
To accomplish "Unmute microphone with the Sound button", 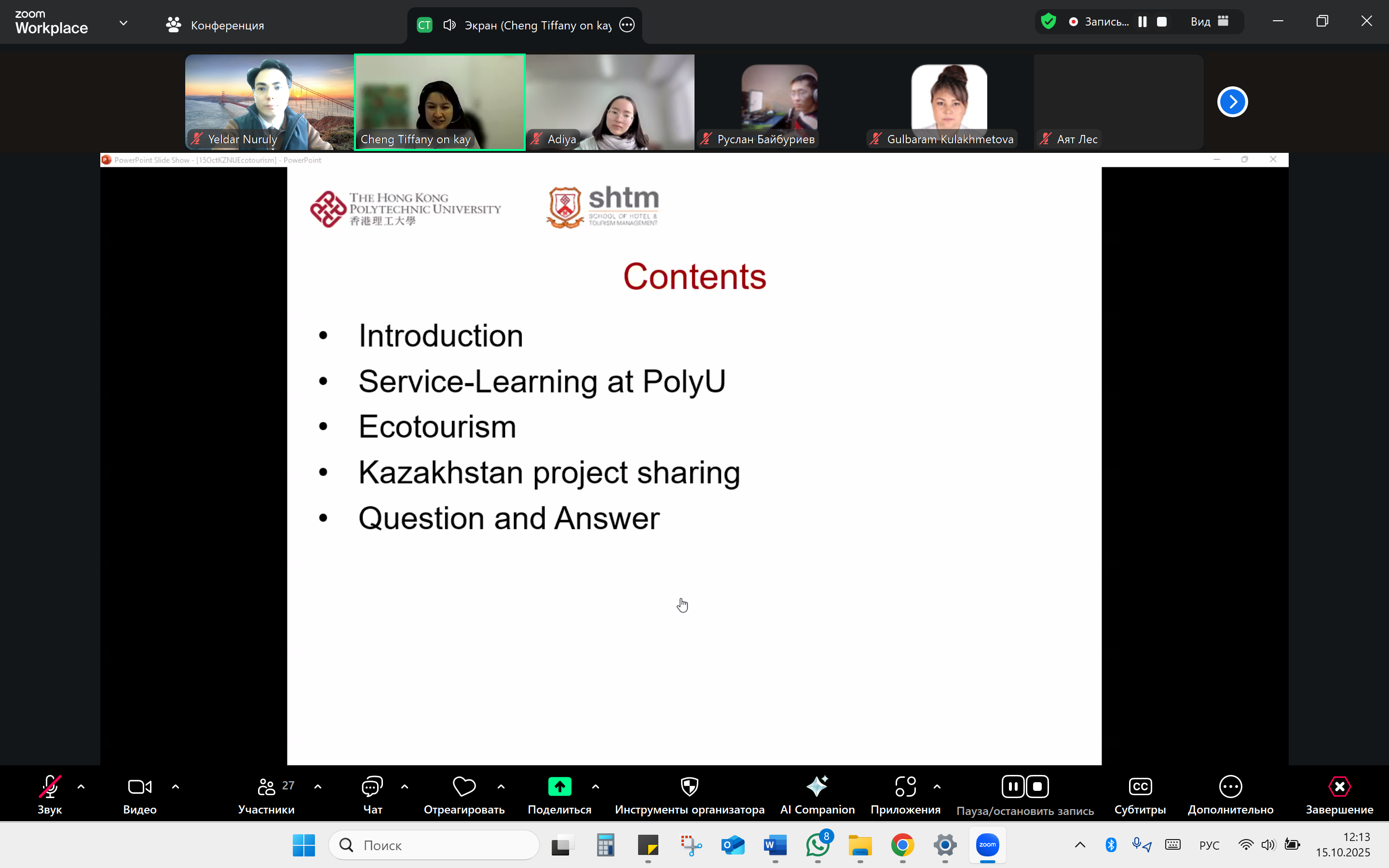I will tap(49, 787).
